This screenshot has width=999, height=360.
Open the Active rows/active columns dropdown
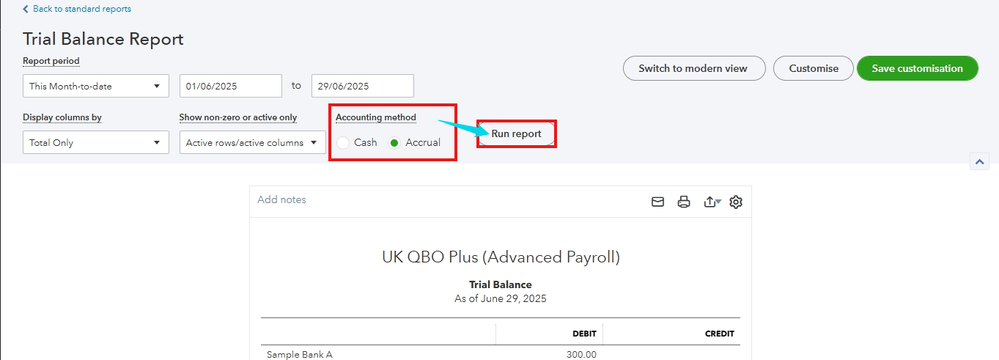tap(252, 143)
